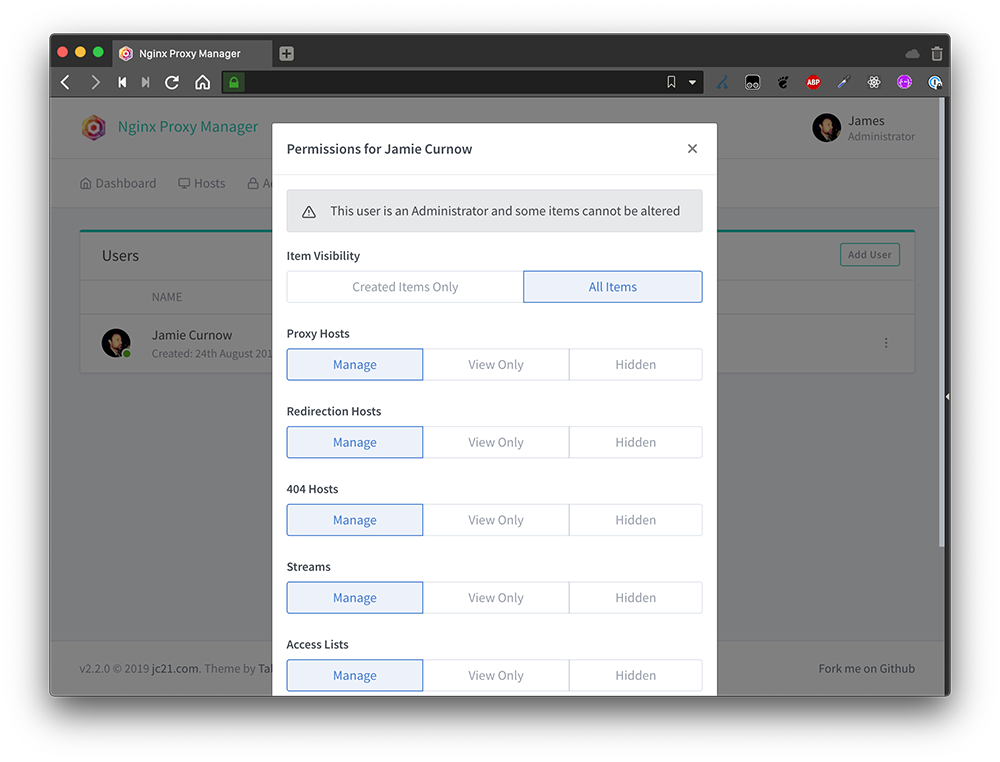Set Streams permission to Hidden
Viewport: 1000px width, 762px height.
point(635,597)
